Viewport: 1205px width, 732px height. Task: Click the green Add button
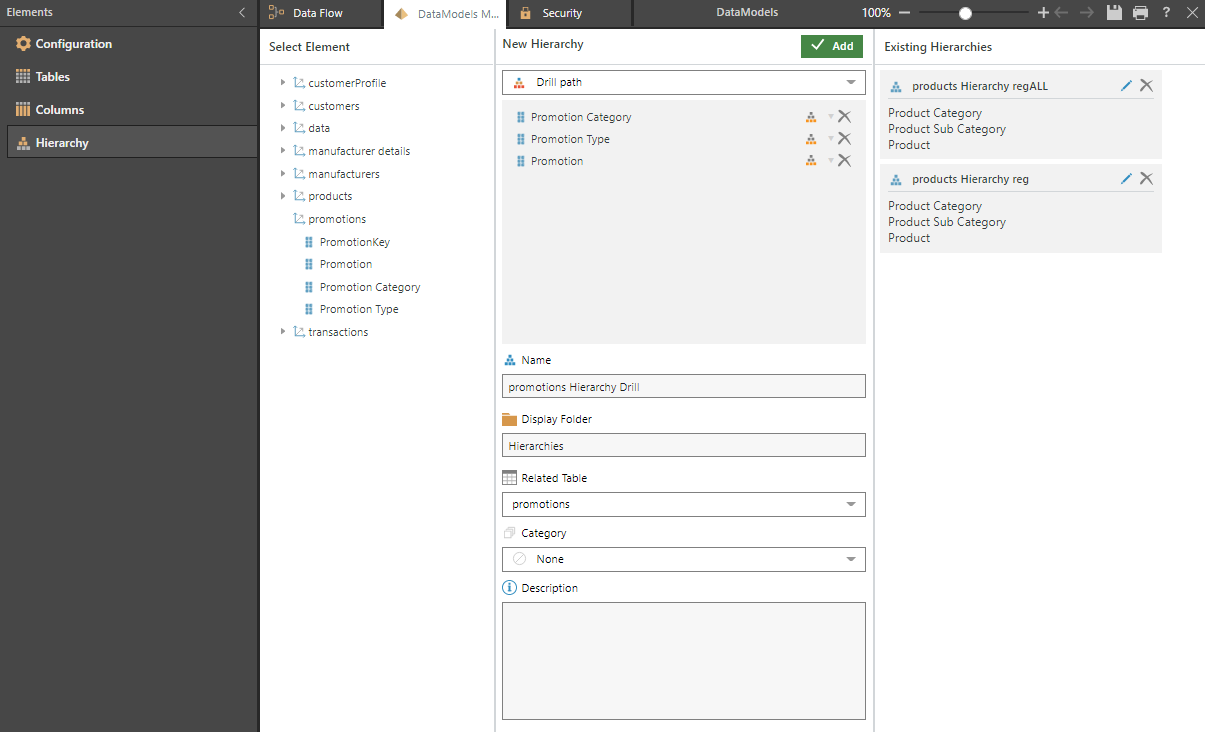[x=831, y=46]
